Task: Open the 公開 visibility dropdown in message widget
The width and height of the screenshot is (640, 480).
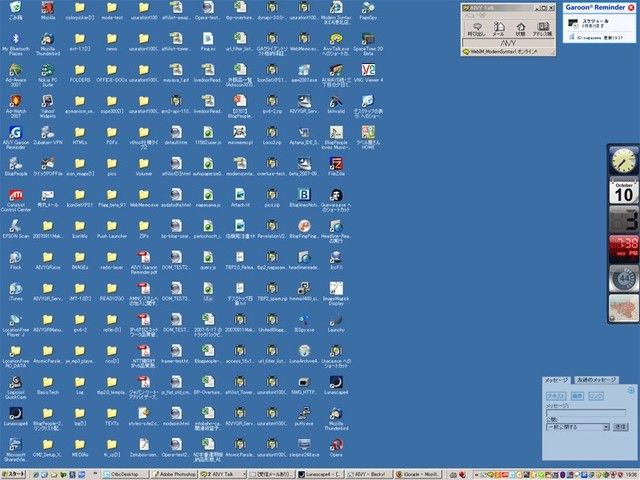Action: coord(578,427)
